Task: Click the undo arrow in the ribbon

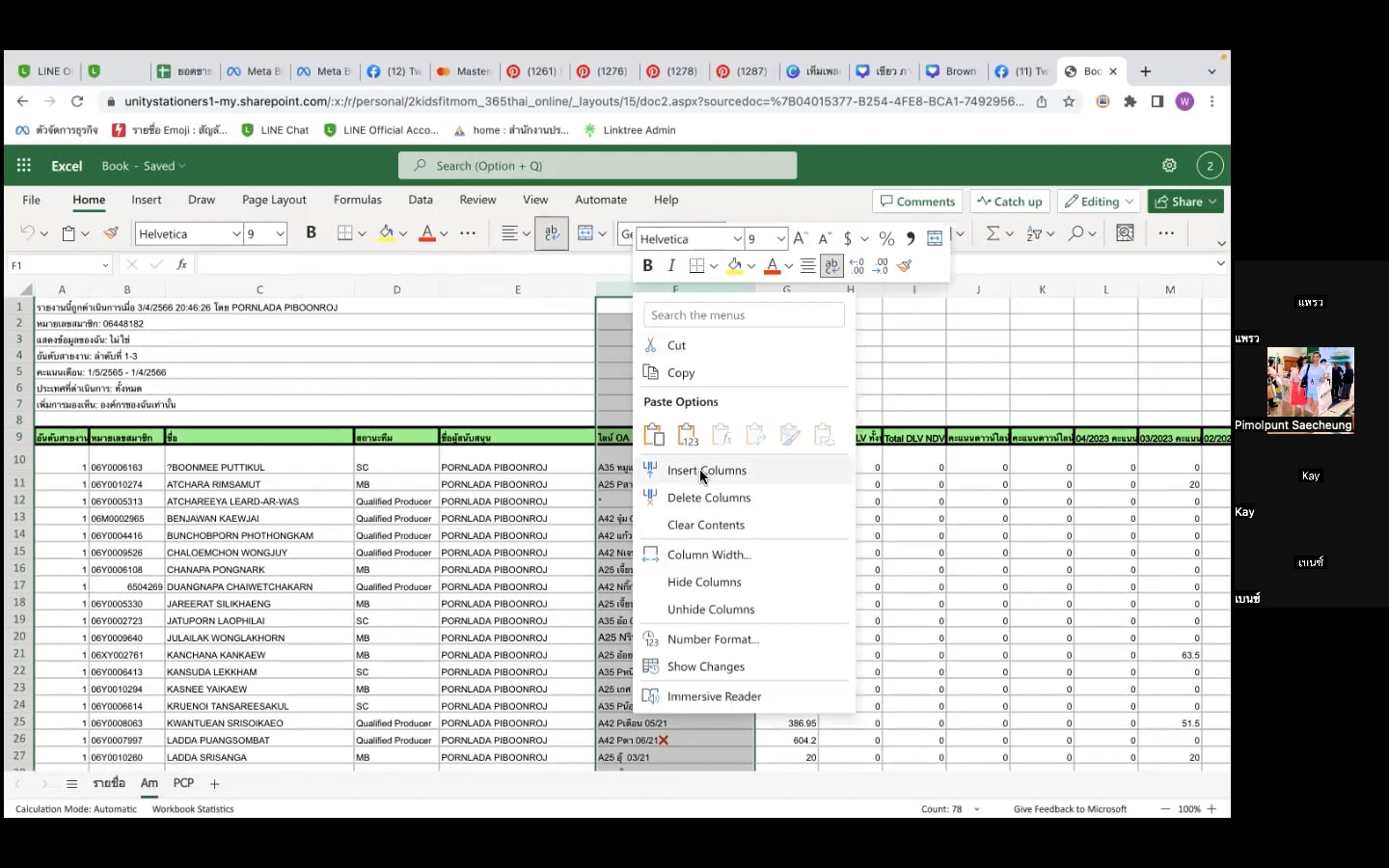Action: (27, 233)
